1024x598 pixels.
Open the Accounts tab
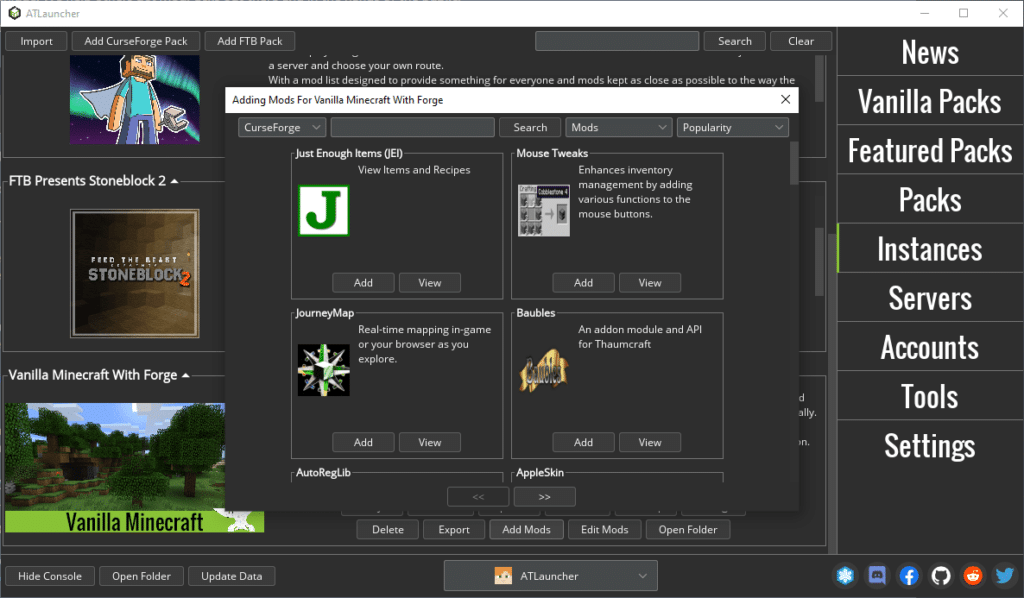(929, 346)
